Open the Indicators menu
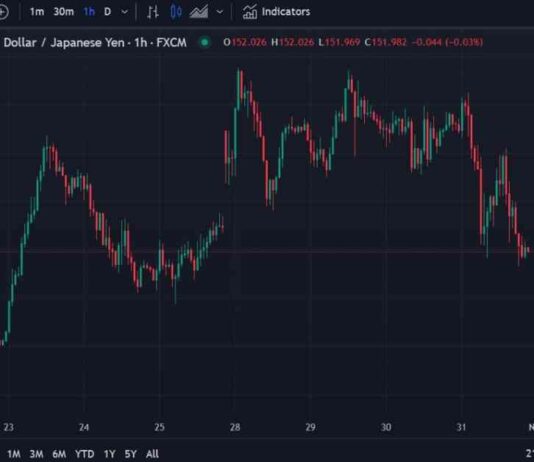The height and width of the screenshot is (462, 534). tap(276, 12)
